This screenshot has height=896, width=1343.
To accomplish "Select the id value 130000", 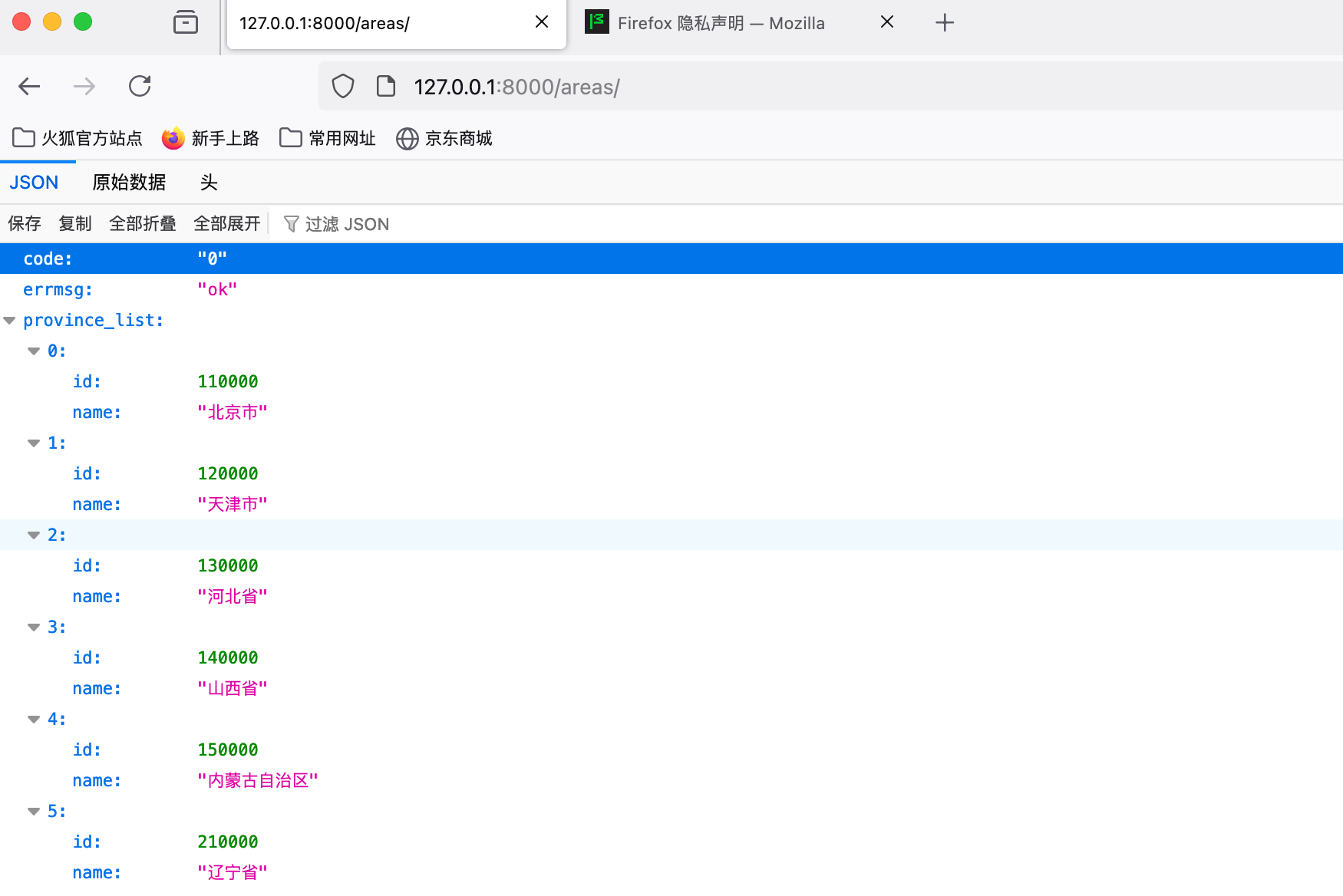I will coord(228,565).
